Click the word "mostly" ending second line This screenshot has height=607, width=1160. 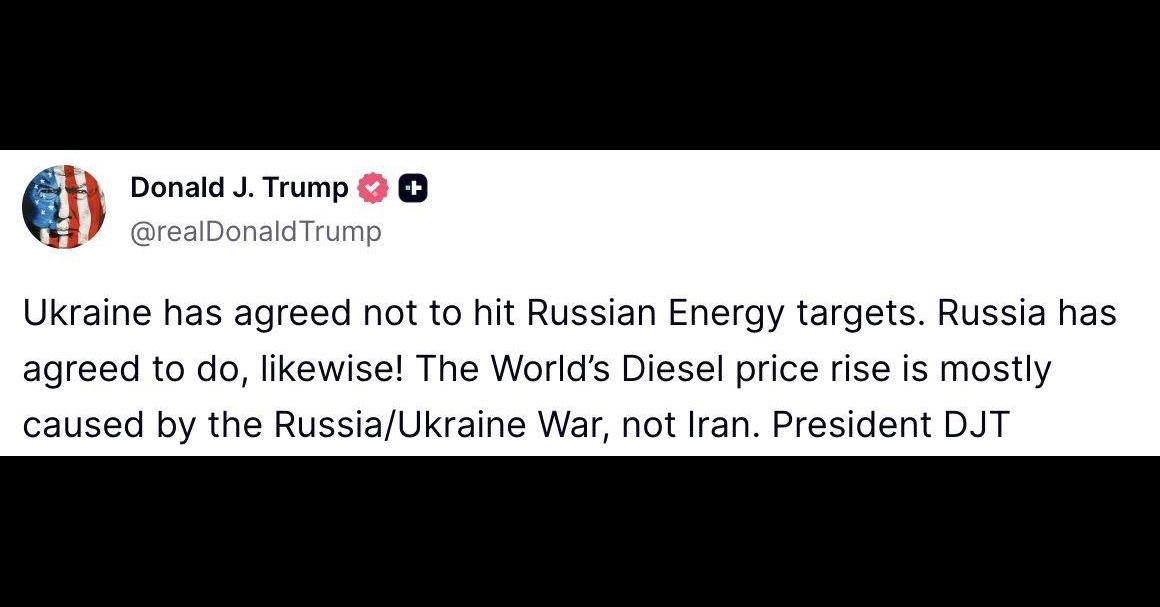click(x=995, y=370)
